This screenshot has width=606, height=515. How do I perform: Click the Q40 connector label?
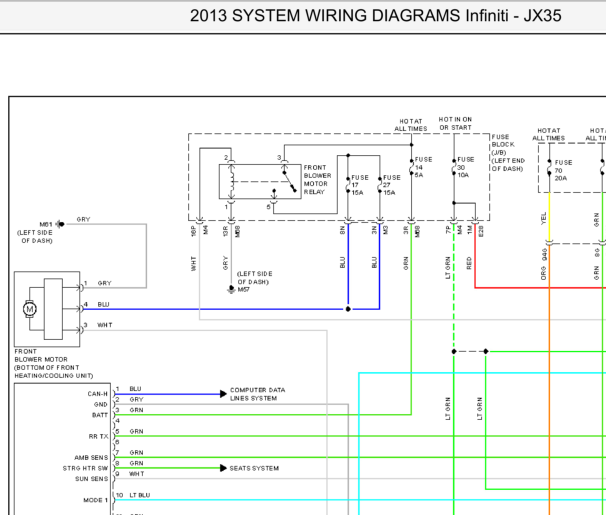pos(544,255)
